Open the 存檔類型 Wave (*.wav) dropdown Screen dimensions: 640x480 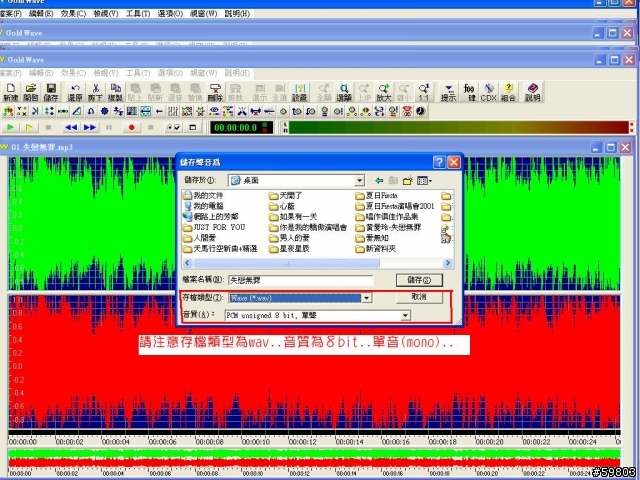(x=367, y=298)
